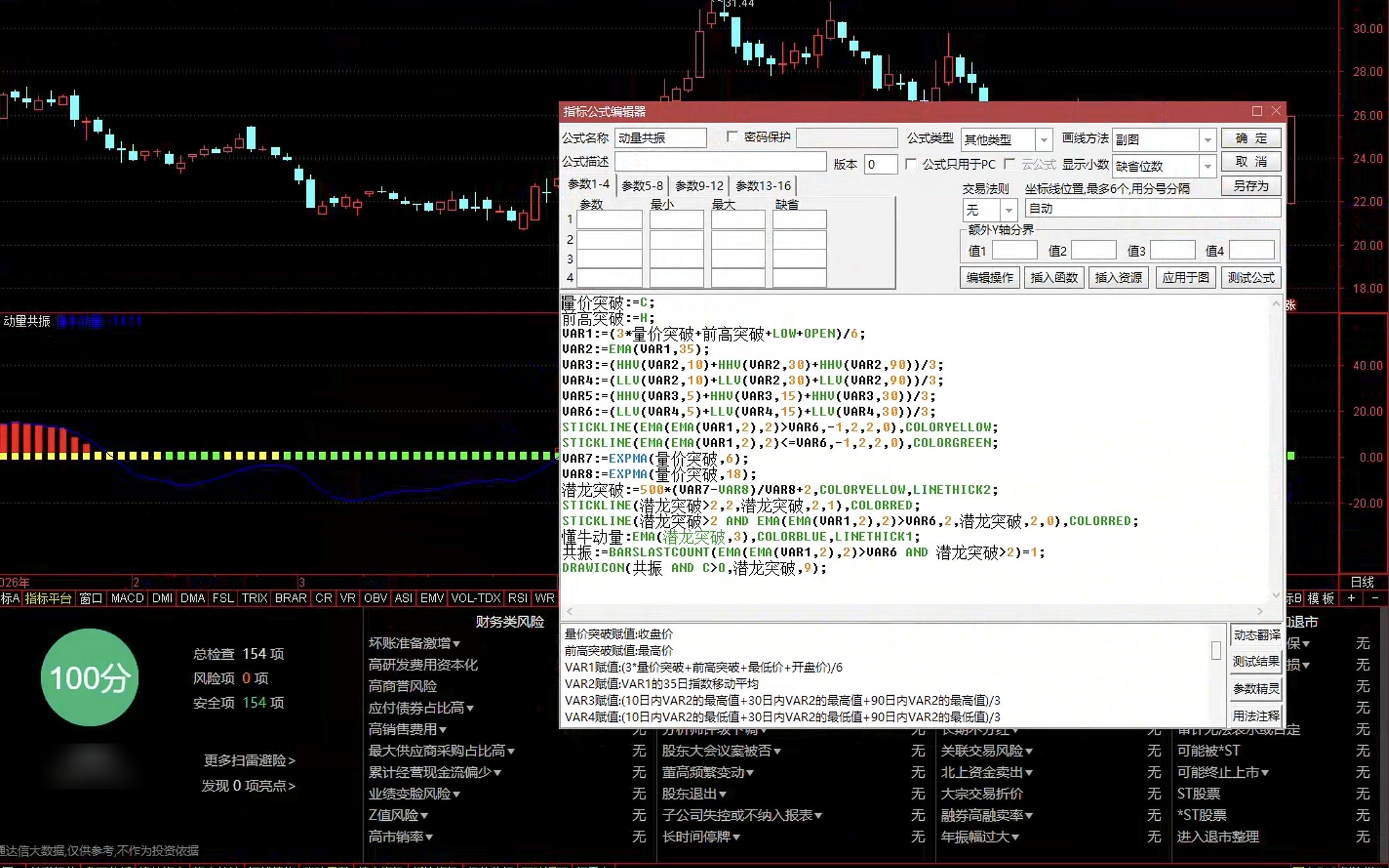Click the code editor vertical scrollbar down arrow
The height and width of the screenshot is (868, 1389).
tap(1276, 596)
